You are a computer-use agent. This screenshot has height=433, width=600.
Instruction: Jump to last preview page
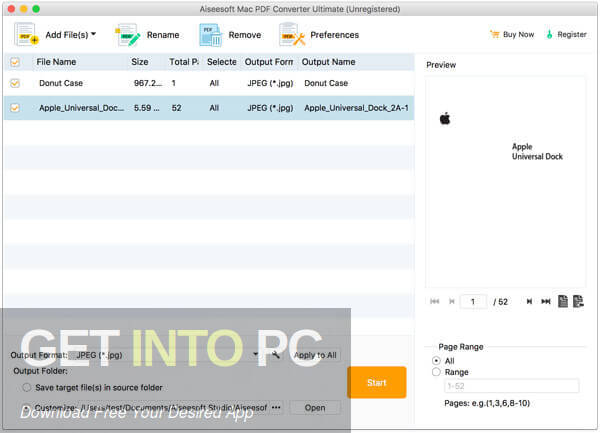click(x=546, y=301)
